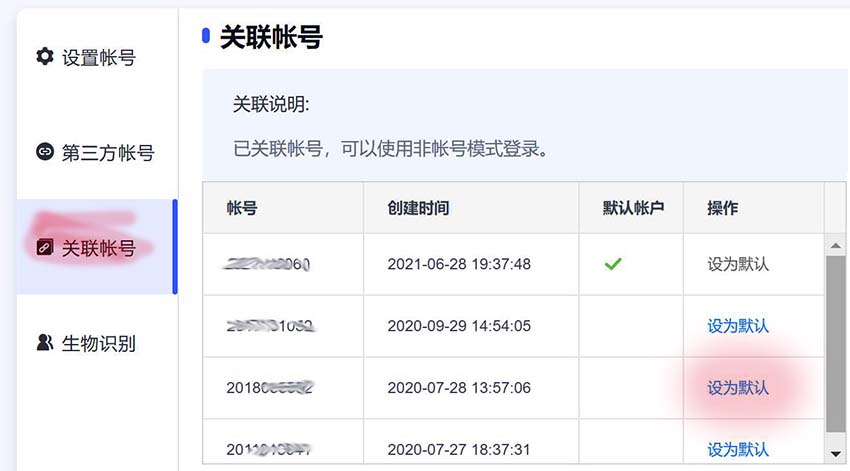Click the table scrollbar up arrow
The width and height of the screenshot is (850, 471).
[835, 246]
